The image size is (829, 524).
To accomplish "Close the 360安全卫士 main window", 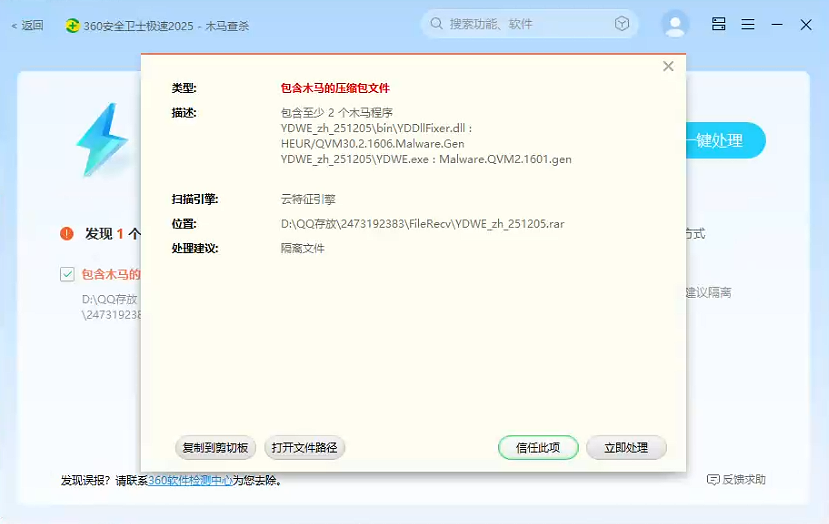I will point(806,24).
